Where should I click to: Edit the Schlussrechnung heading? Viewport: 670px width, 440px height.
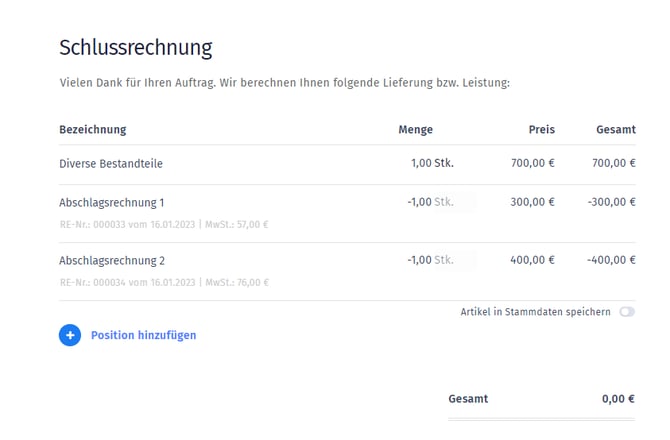point(136,47)
